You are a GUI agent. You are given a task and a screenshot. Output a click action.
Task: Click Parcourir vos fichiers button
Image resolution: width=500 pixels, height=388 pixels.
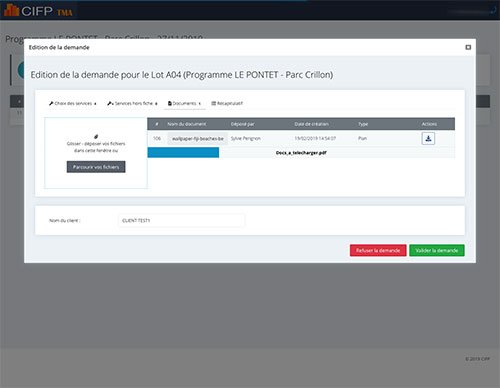pyautogui.click(x=96, y=167)
